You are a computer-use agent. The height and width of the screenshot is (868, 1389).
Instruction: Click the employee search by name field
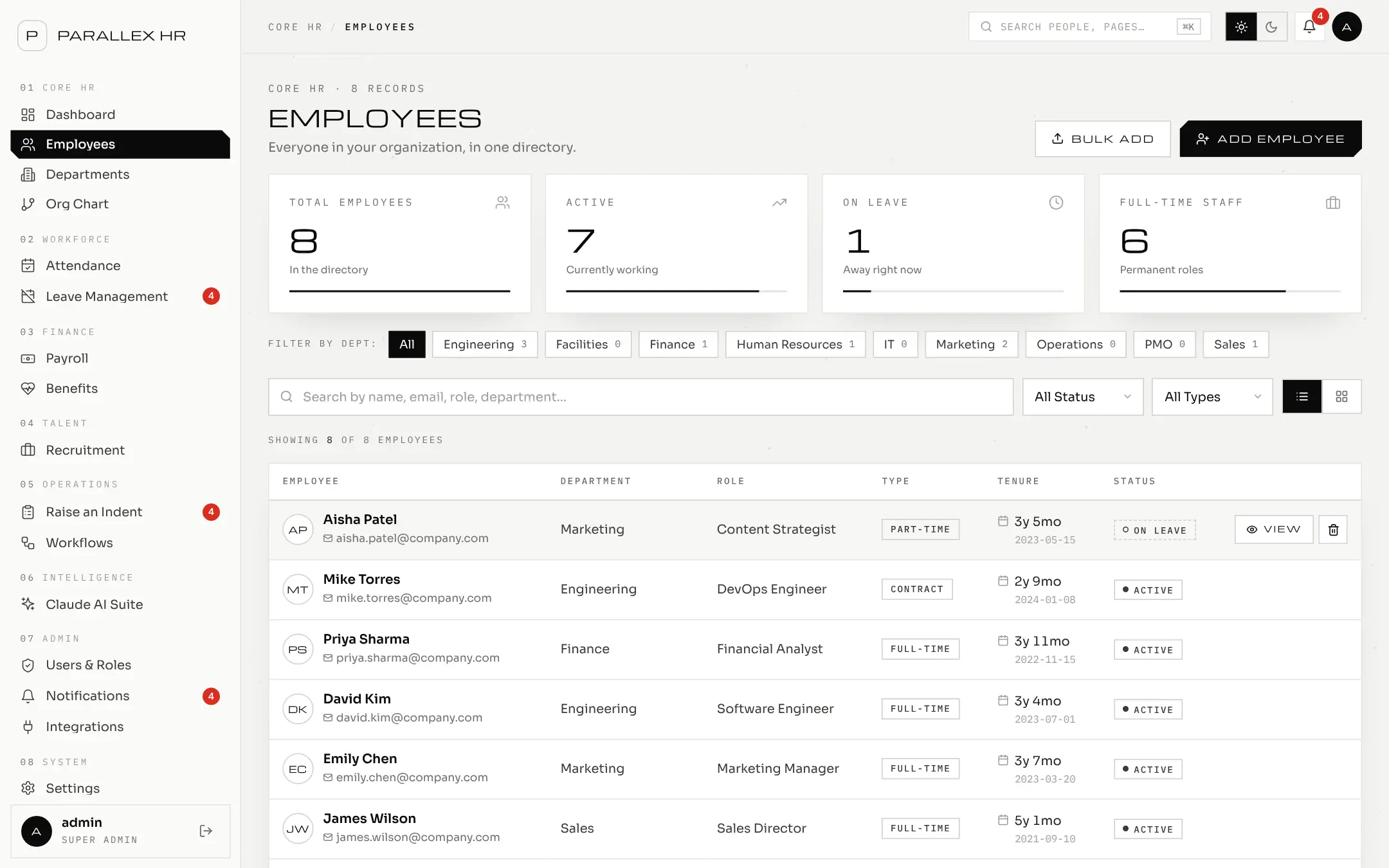(640, 397)
